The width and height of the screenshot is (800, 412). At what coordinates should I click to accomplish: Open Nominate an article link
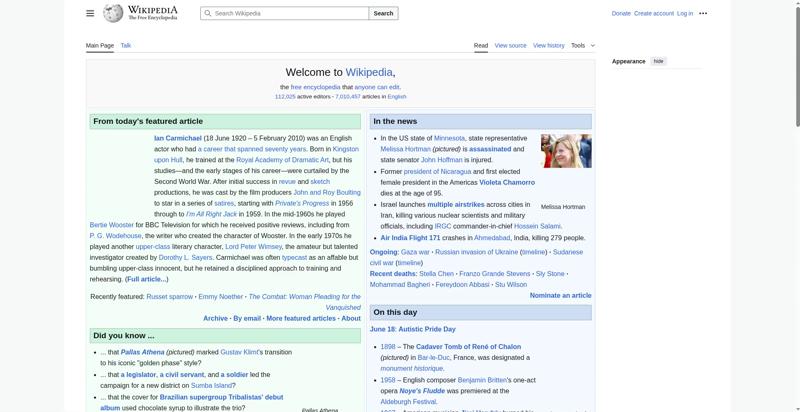point(560,296)
